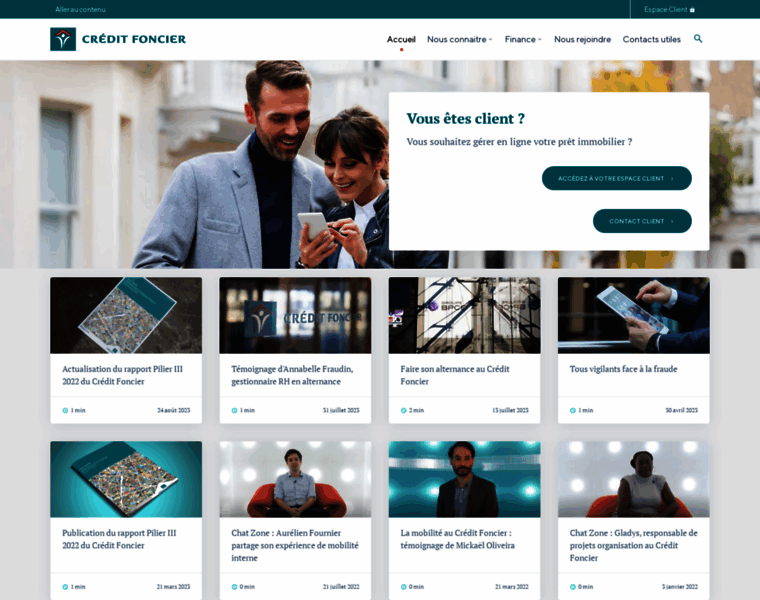Open the search magnifier icon

click(698, 39)
